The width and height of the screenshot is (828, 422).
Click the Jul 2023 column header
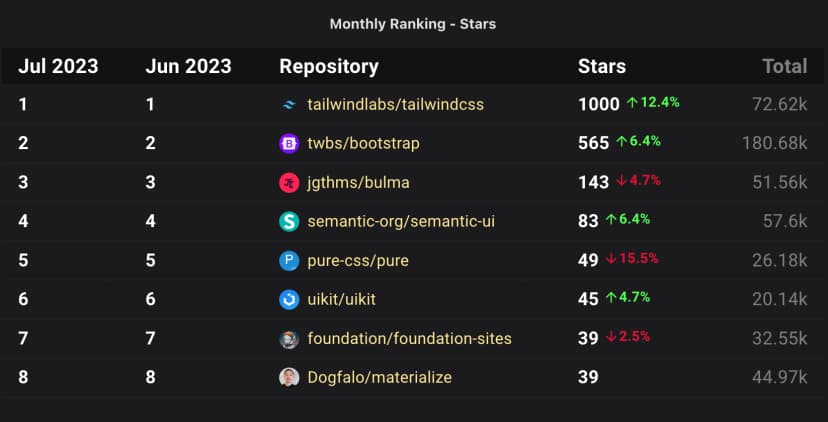click(x=58, y=67)
